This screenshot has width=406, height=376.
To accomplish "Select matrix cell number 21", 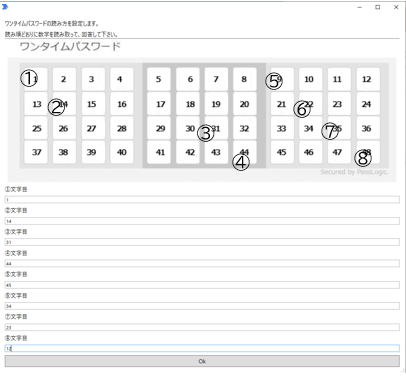I will [x=282, y=104].
